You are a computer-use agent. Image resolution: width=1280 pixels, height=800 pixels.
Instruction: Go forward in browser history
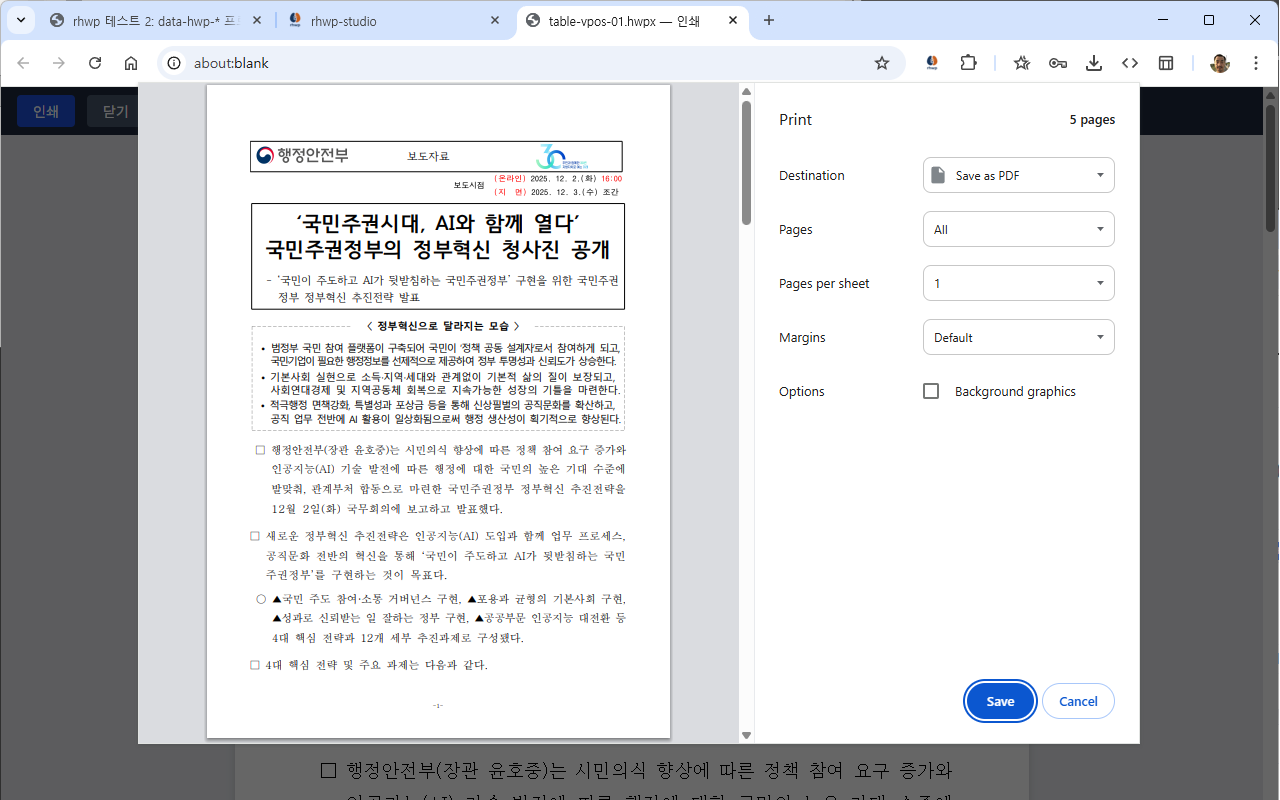tap(59, 63)
